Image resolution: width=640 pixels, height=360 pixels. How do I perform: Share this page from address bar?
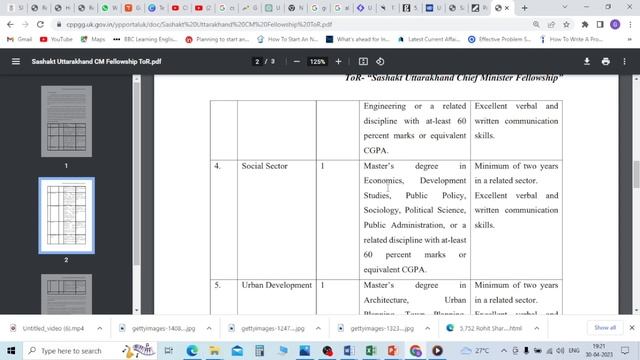pos(551,24)
